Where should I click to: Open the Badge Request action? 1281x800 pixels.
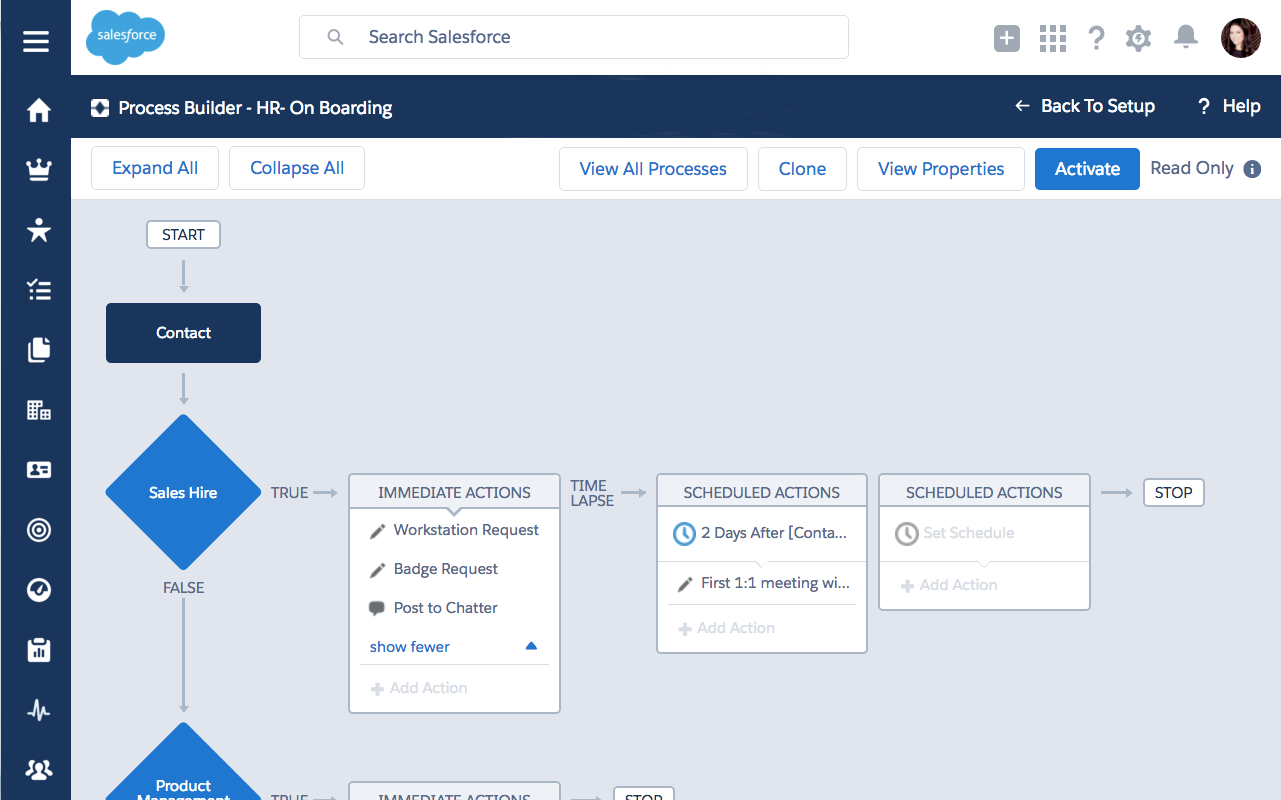coord(446,569)
